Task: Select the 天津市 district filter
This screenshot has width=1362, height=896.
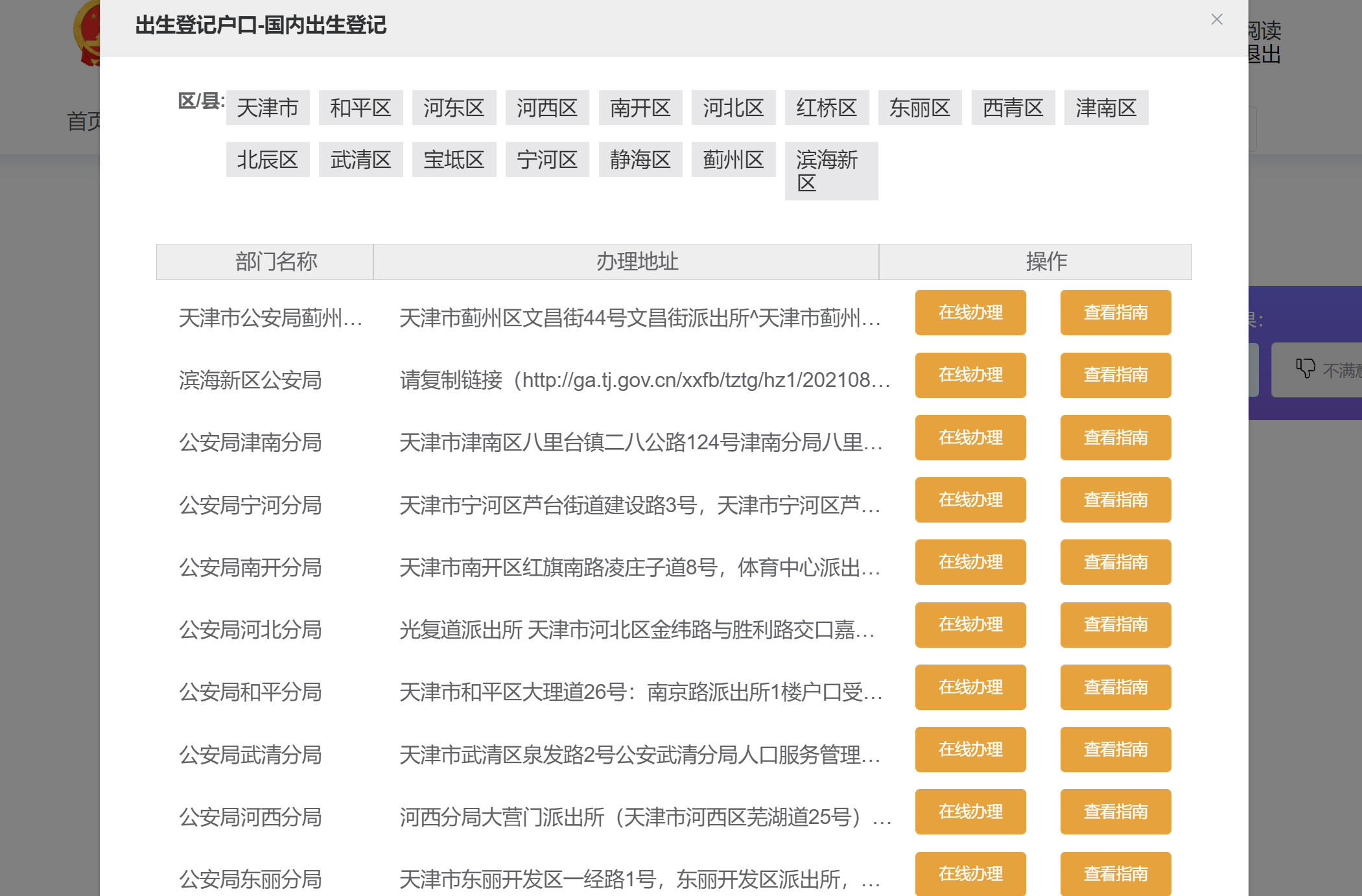Action: (267, 108)
